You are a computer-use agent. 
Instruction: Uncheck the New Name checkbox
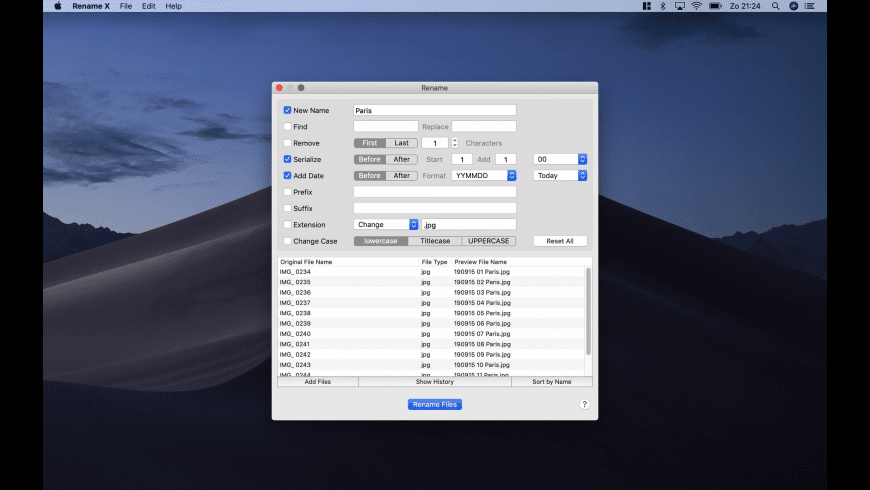click(x=287, y=110)
